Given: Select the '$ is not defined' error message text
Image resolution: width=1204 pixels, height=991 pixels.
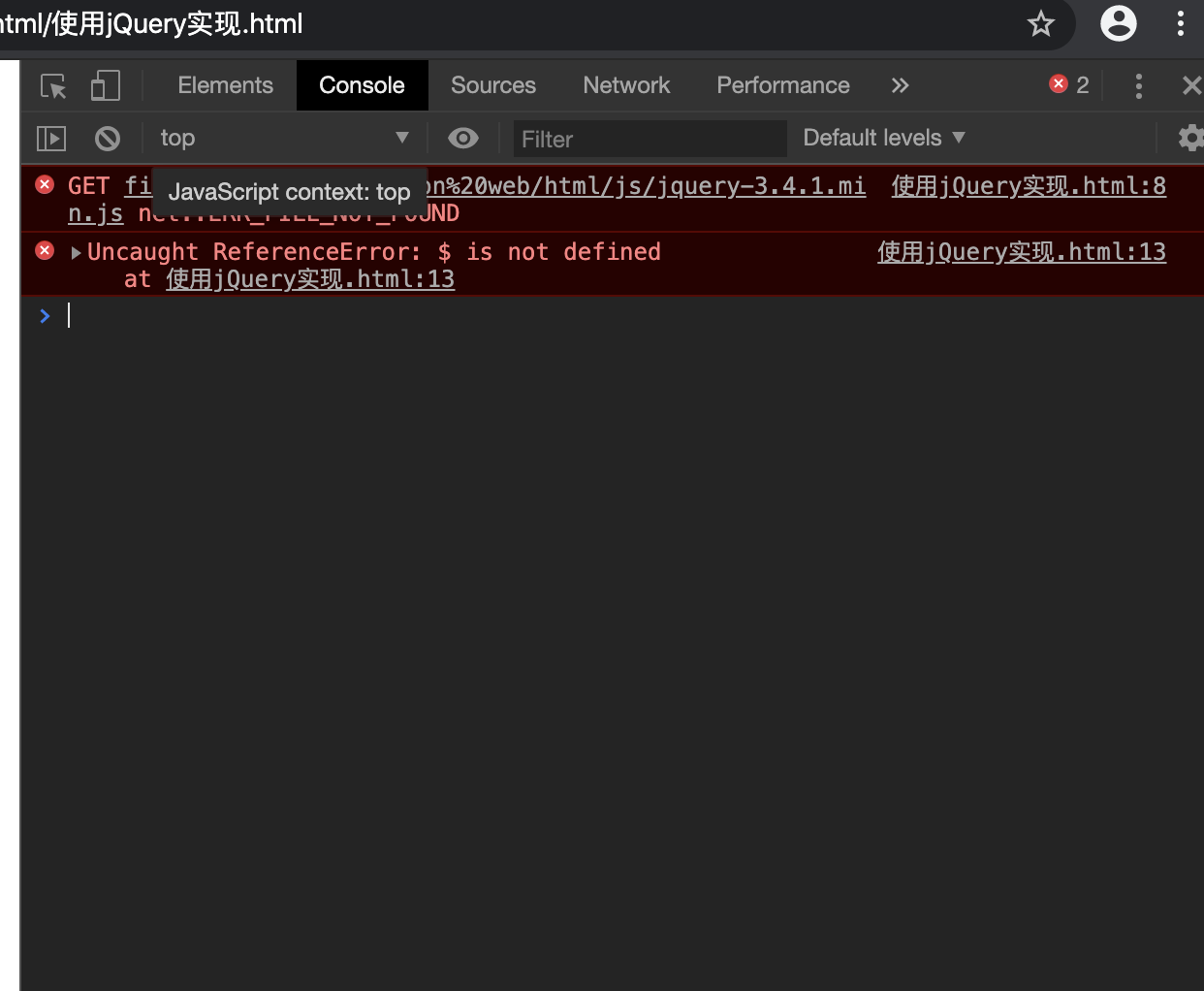Looking at the screenshot, I should pyautogui.click(x=549, y=252).
